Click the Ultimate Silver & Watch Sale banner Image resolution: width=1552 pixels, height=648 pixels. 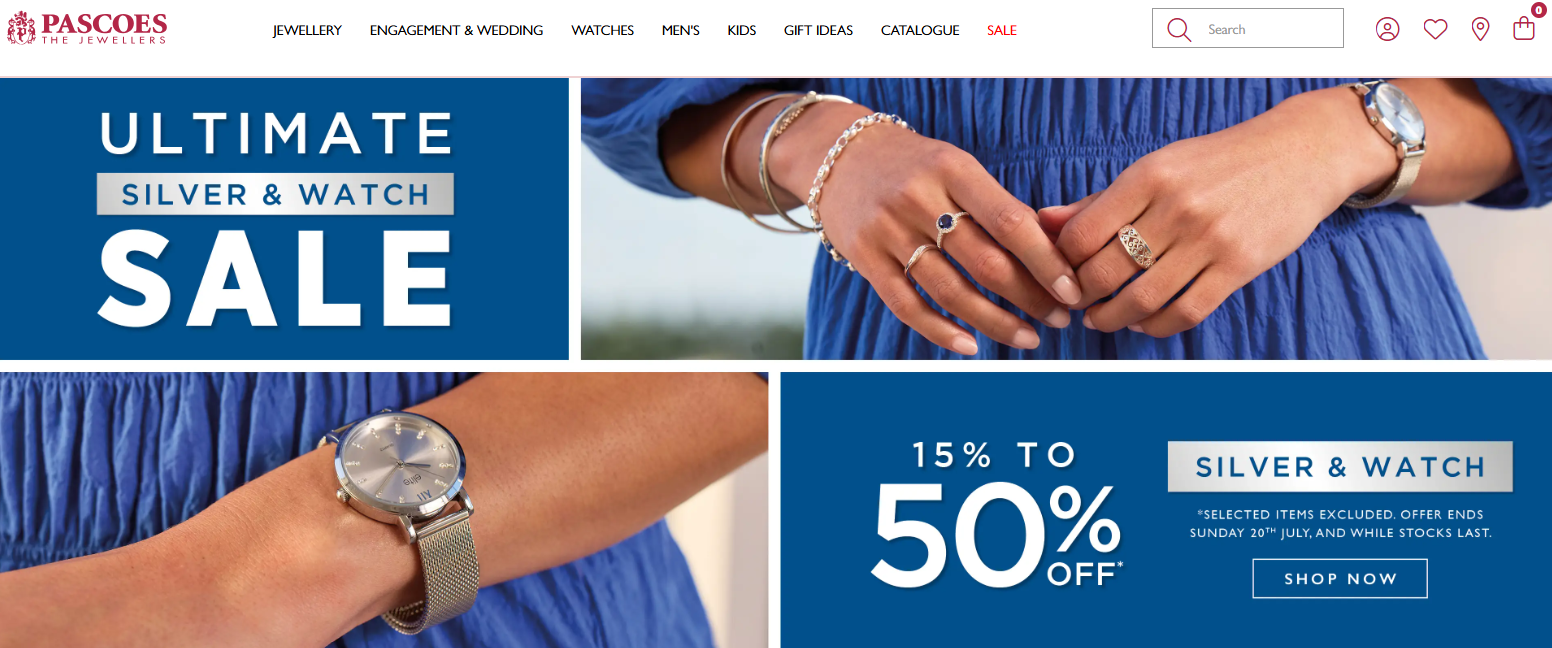(284, 219)
